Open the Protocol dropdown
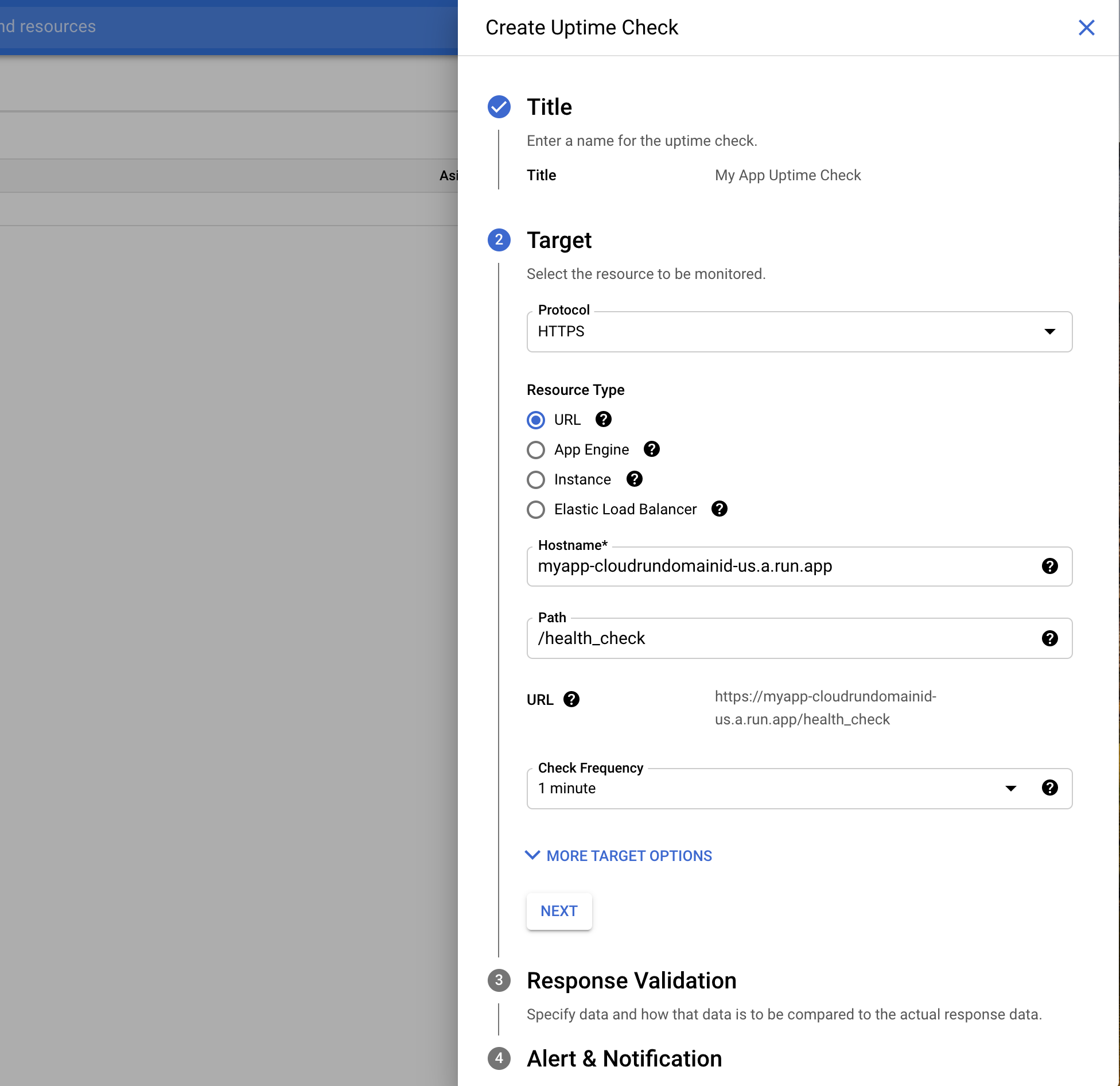The image size is (1120, 1086). (x=799, y=332)
